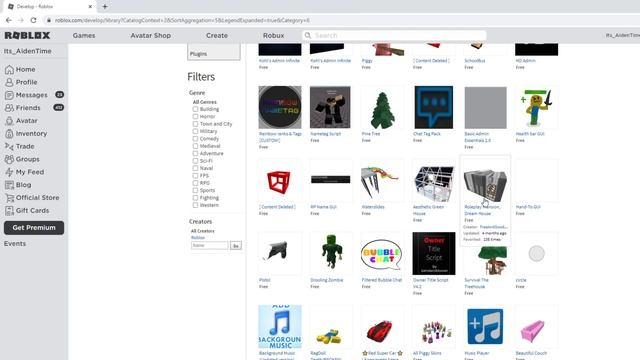
Task: Open the Pistol thumbnail
Action: 280,253
